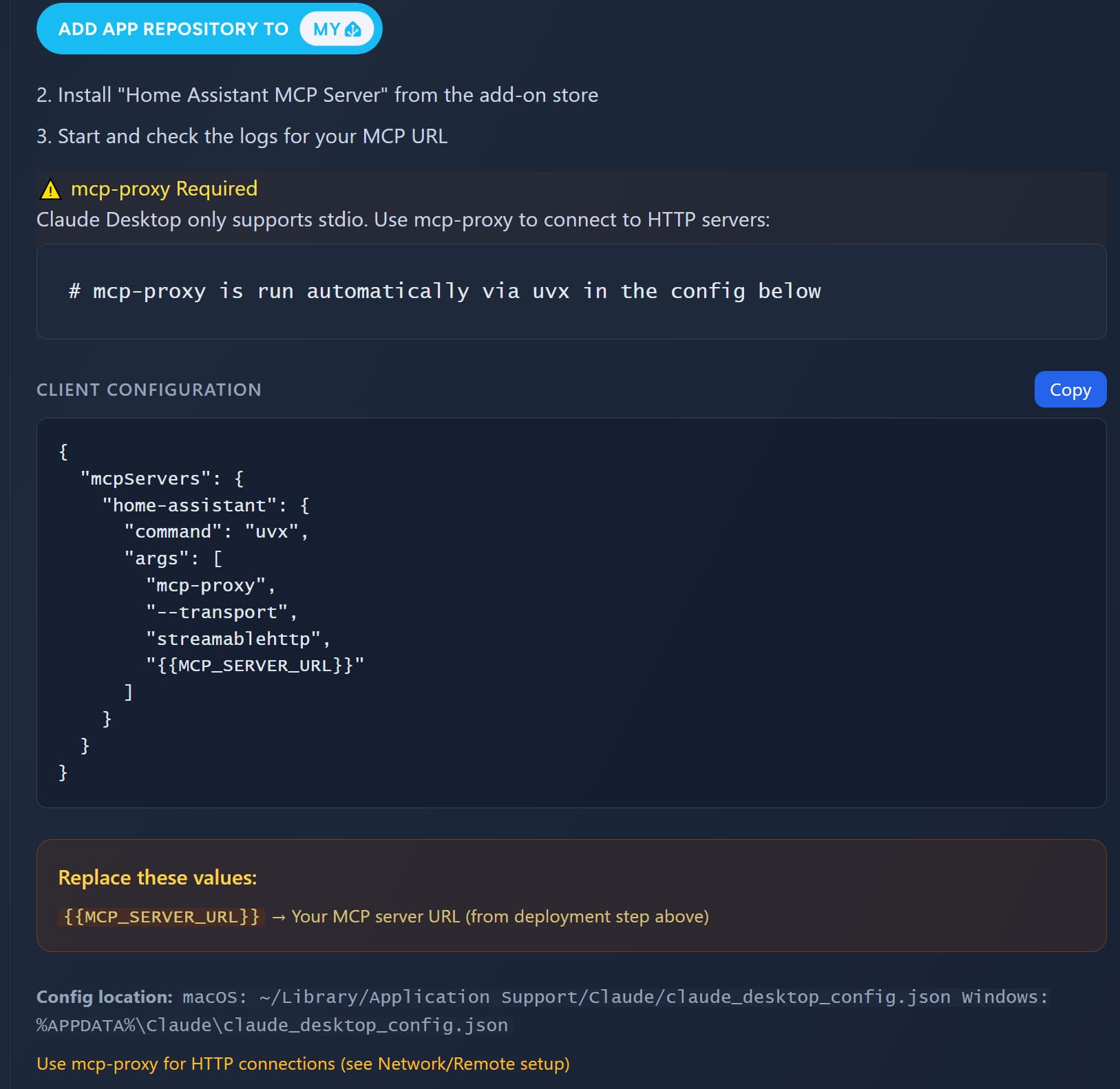Copy the client configuration

1070,390
